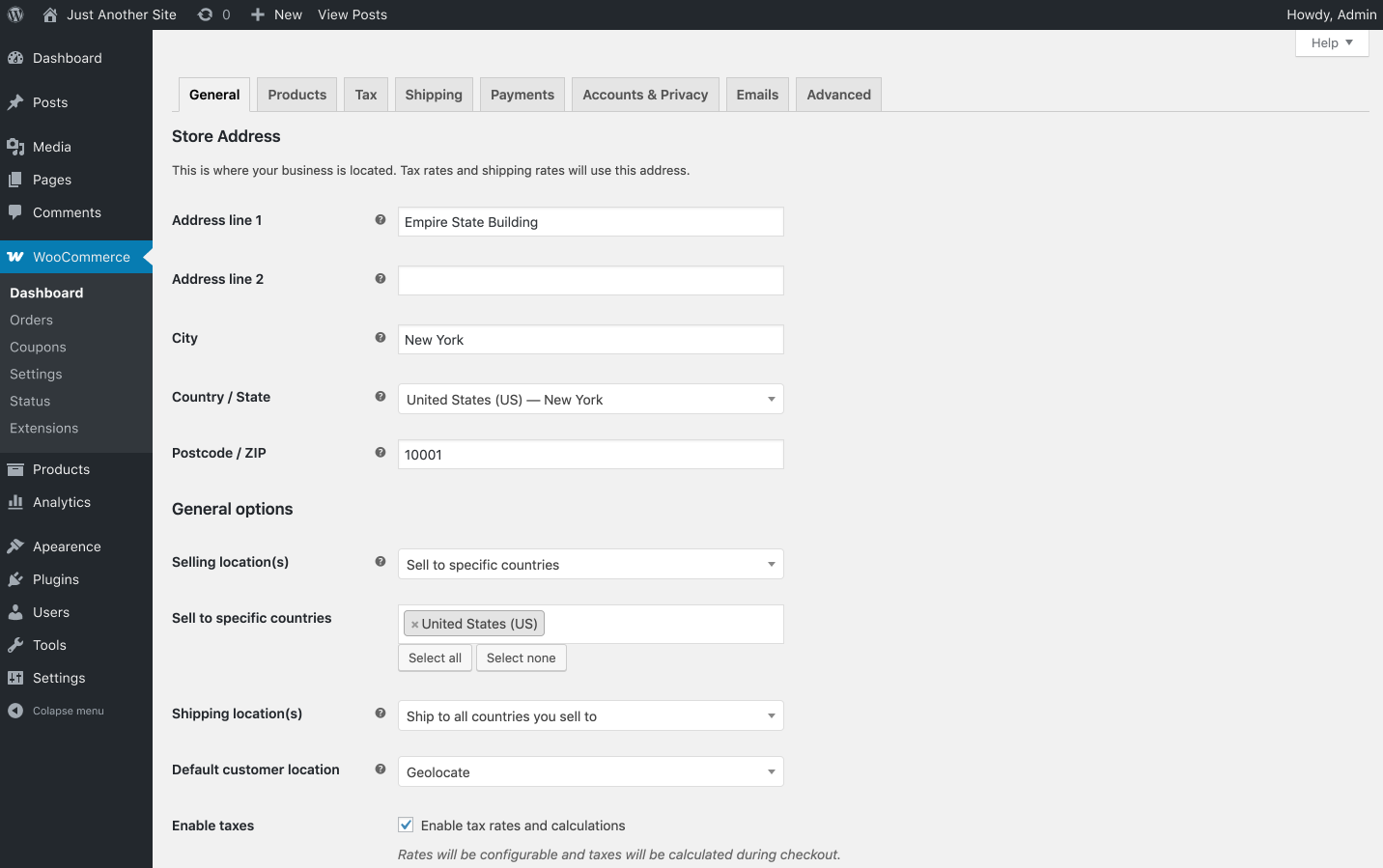Open Products via its sidebar icon
The height and width of the screenshot is (868, 1383).
tap(17, 469)
